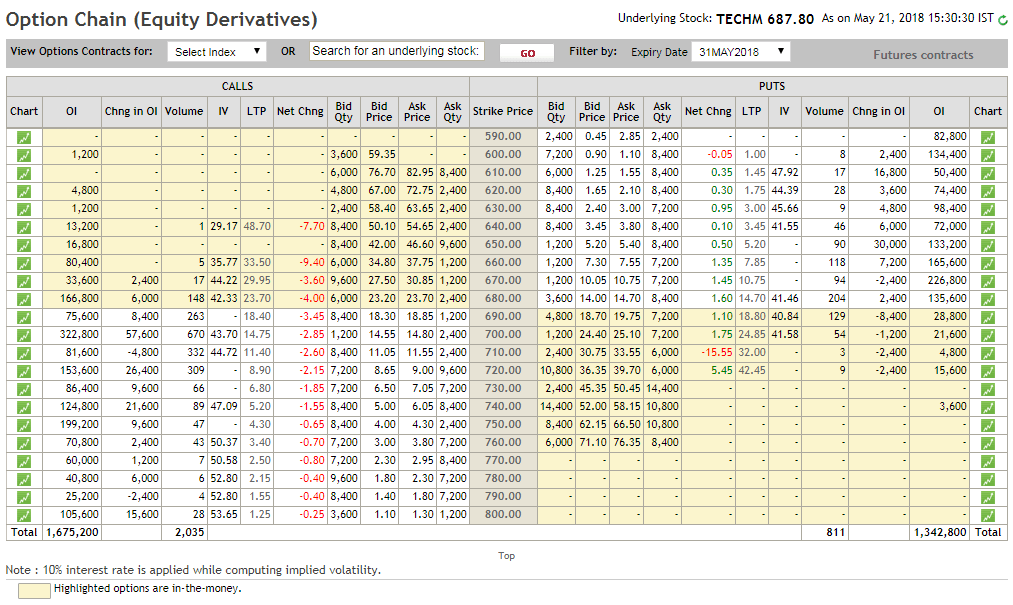Viewport: 1013px width, 605px height.
Task: Select puts total OI 1,342,800
Action: [x=940, y=532]
